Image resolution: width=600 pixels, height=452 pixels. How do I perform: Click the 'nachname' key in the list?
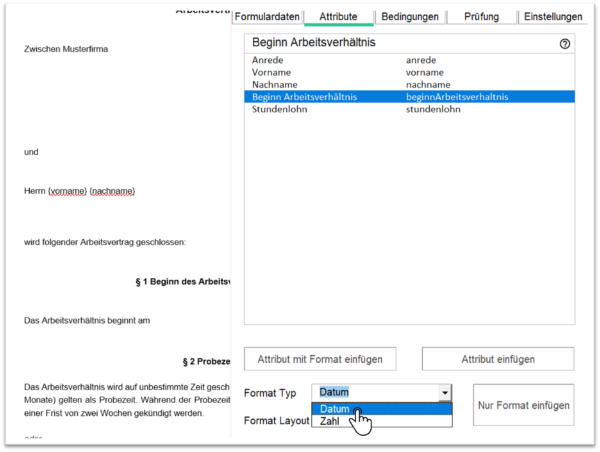428,85
